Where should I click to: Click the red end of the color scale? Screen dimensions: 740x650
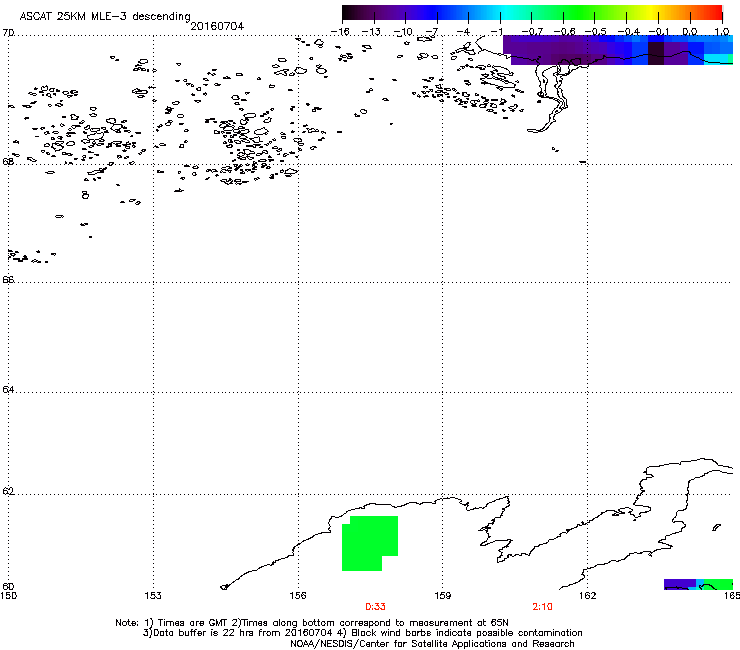click(x=713, y=13)
